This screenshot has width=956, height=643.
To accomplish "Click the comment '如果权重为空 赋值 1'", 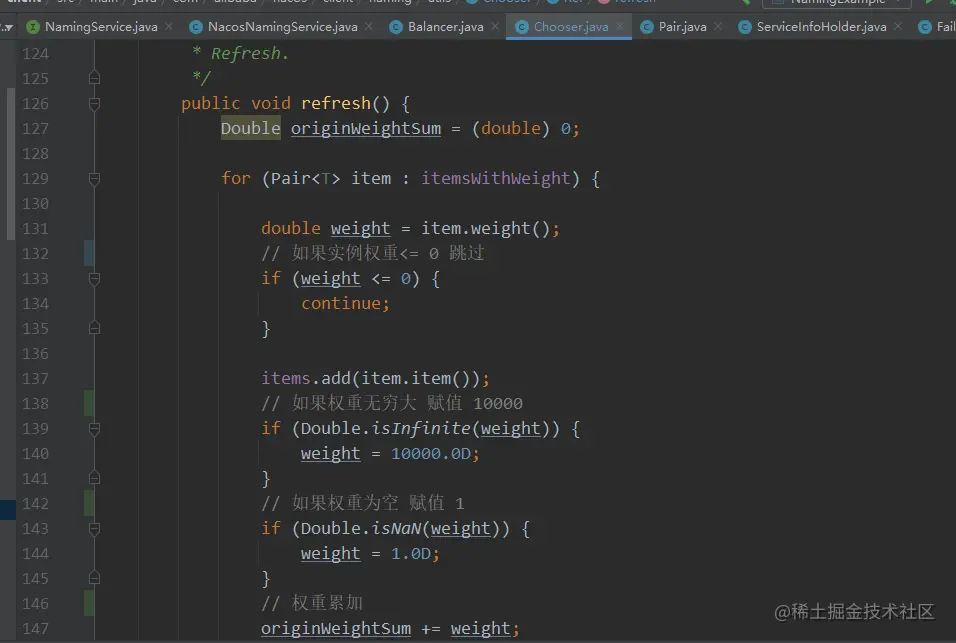I will pos(363,503).
